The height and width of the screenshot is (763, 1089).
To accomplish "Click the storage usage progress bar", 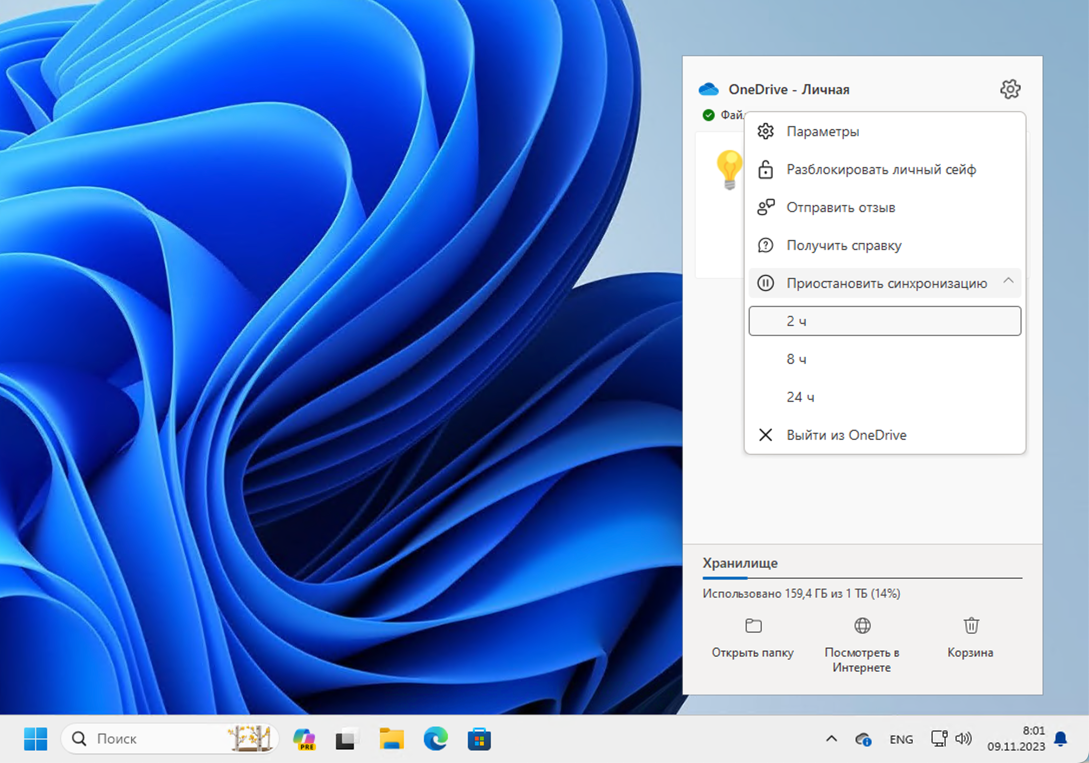I will (861, 577).
